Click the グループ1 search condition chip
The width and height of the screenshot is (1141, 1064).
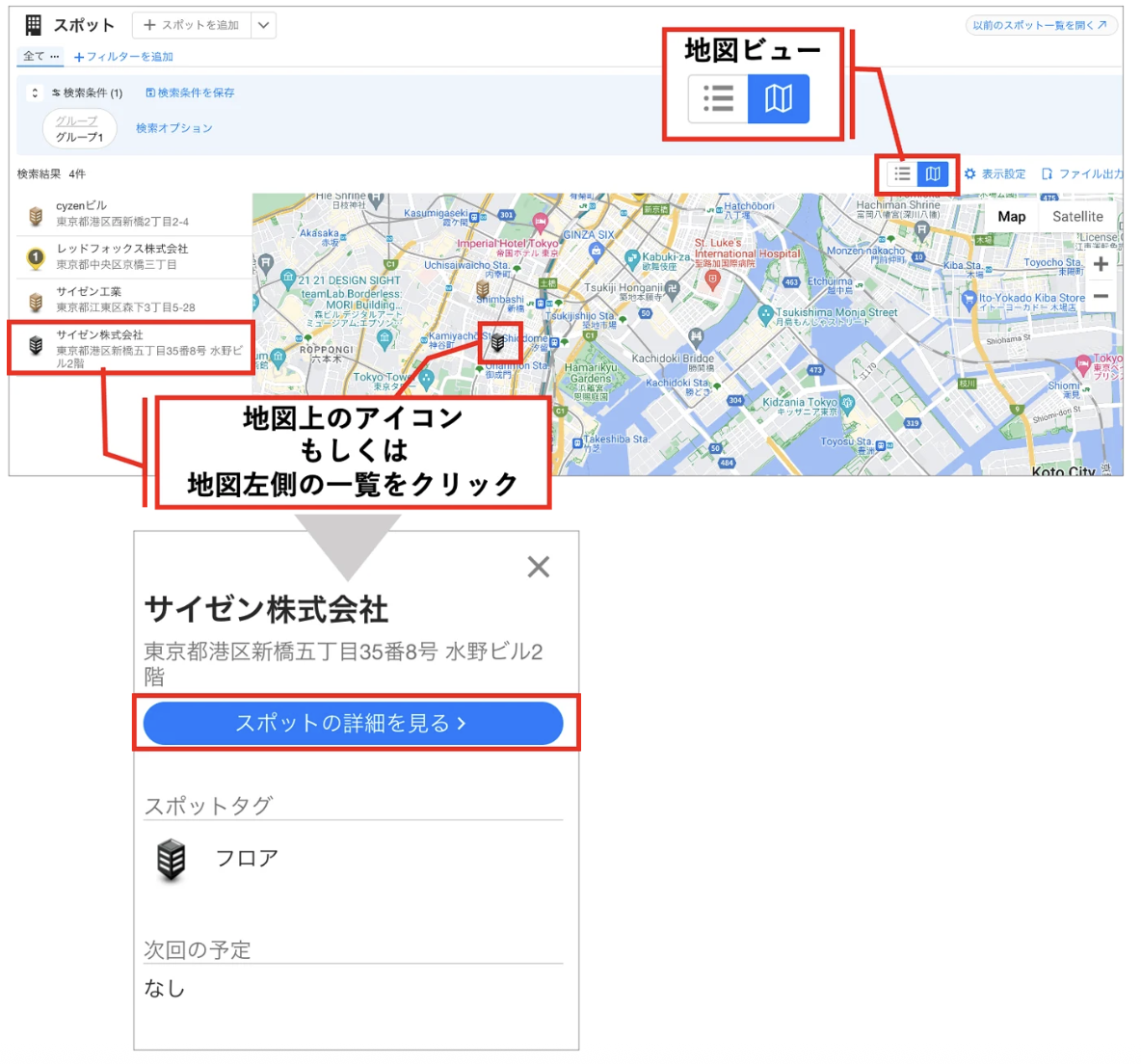79,129
